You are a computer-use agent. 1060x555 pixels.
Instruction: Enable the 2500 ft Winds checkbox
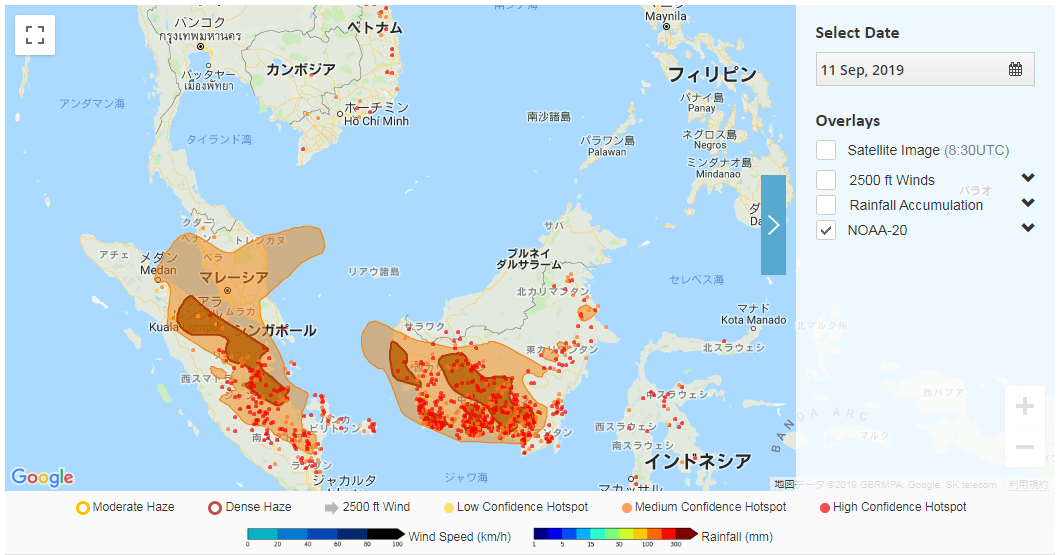tap(825, 180)
